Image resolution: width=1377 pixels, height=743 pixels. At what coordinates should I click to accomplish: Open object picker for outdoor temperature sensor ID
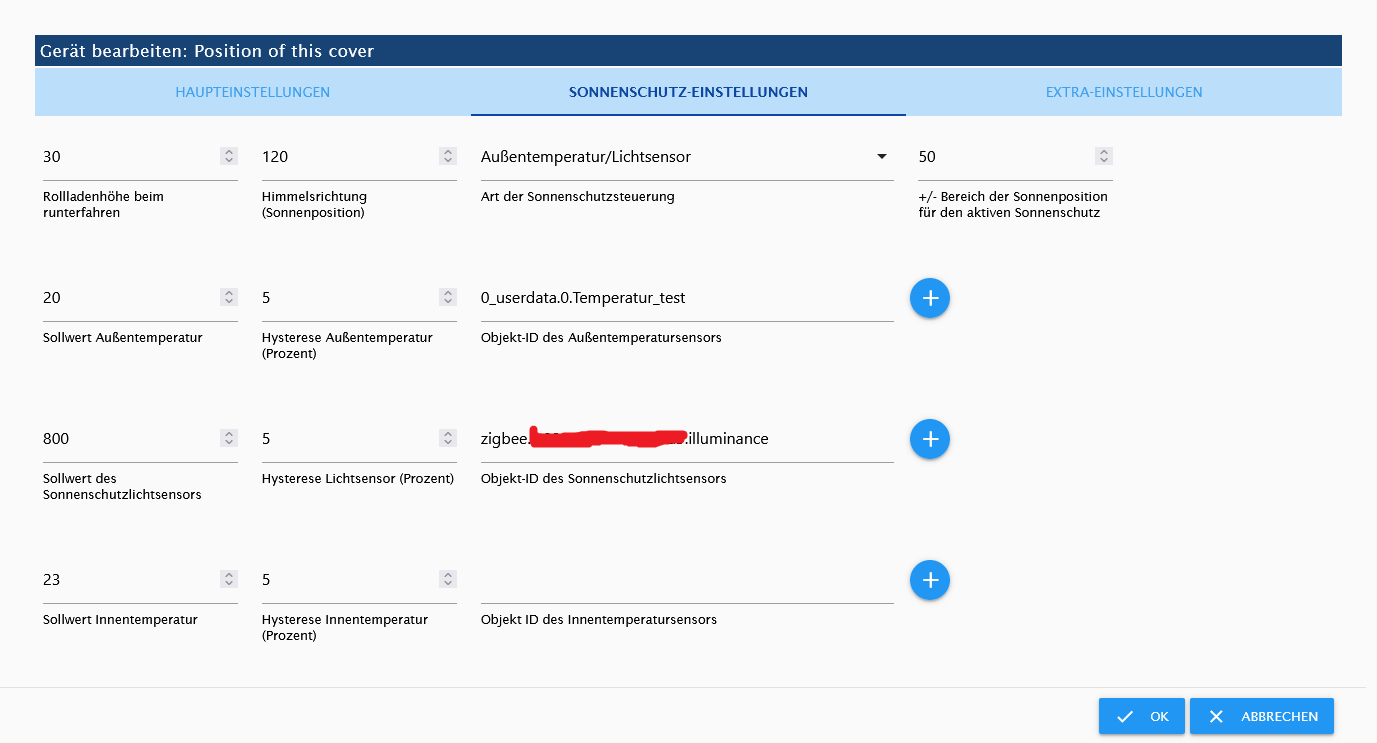(x=929, y=298)
